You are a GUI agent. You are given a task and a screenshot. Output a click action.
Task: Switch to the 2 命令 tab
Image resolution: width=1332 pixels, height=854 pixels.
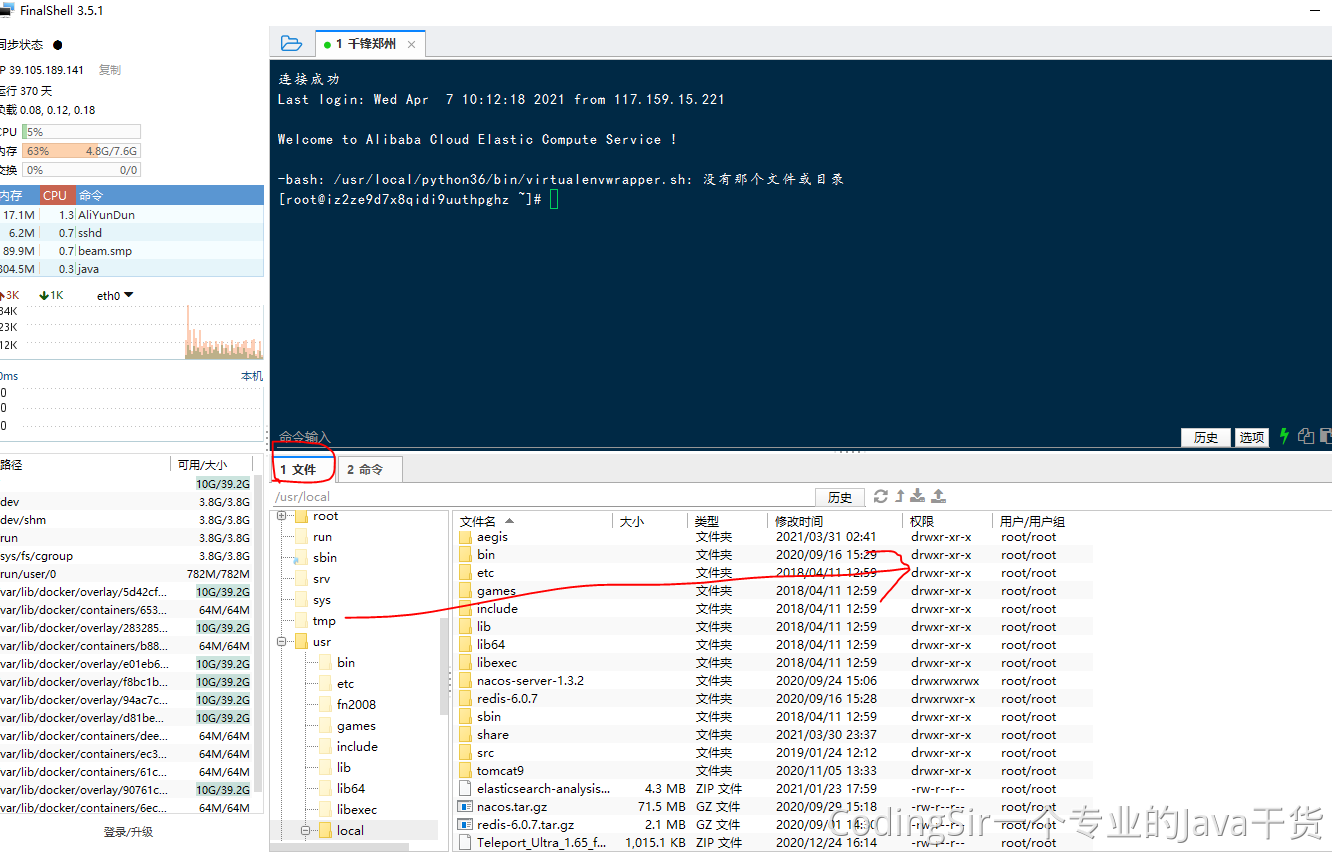(x=365, y=469)
